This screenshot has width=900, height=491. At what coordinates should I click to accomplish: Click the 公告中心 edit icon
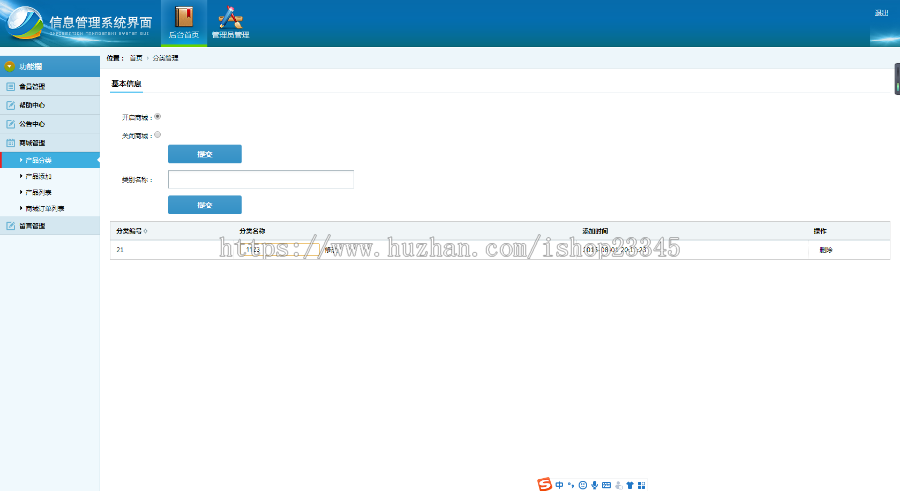(10, 124)
